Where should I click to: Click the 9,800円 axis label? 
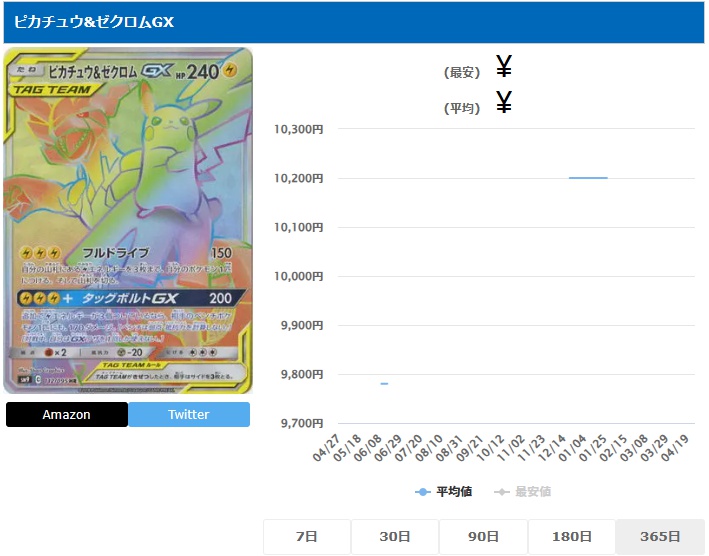click(x=302, y=375)
